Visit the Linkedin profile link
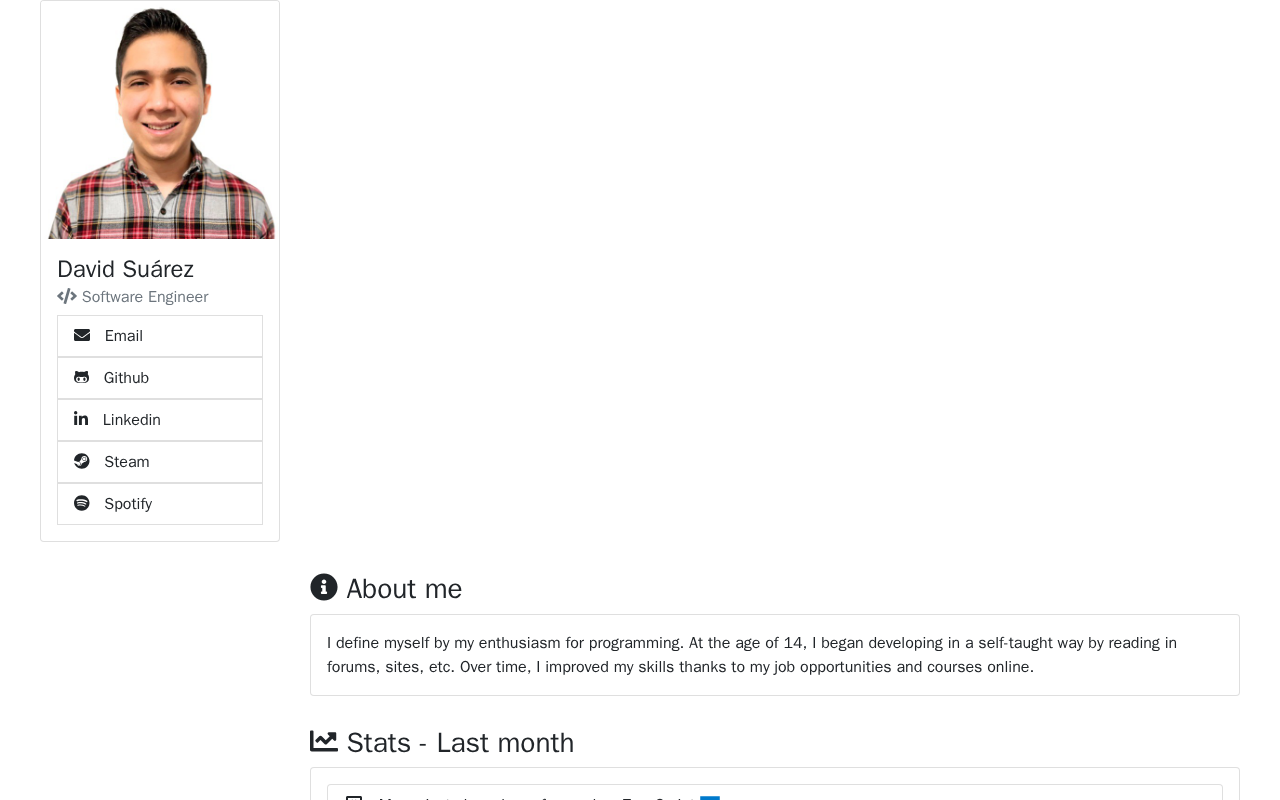The width and height of the screenshot is (1280, 800). click(132, 420)
